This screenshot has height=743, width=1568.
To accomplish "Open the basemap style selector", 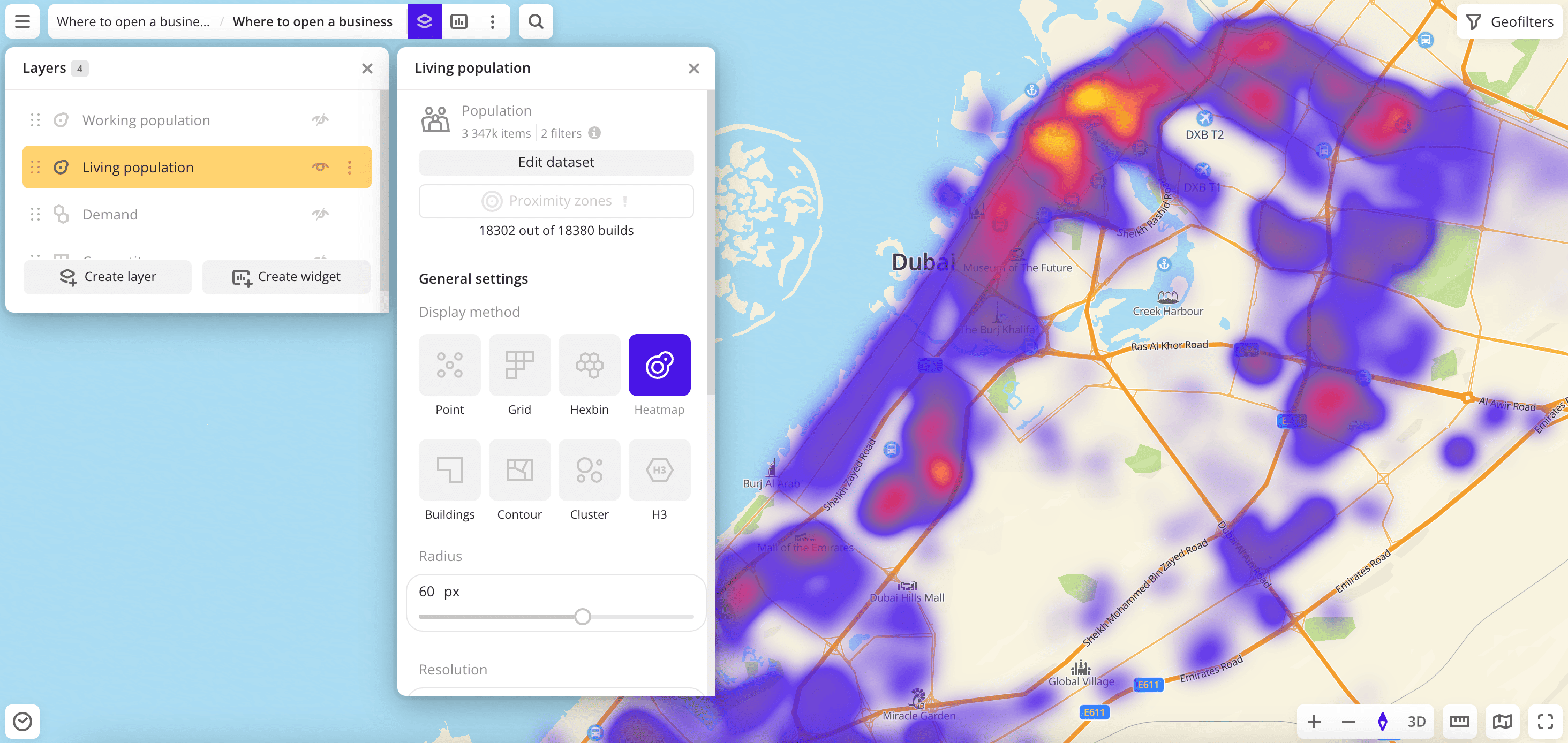I will (x=1502, y=722).
